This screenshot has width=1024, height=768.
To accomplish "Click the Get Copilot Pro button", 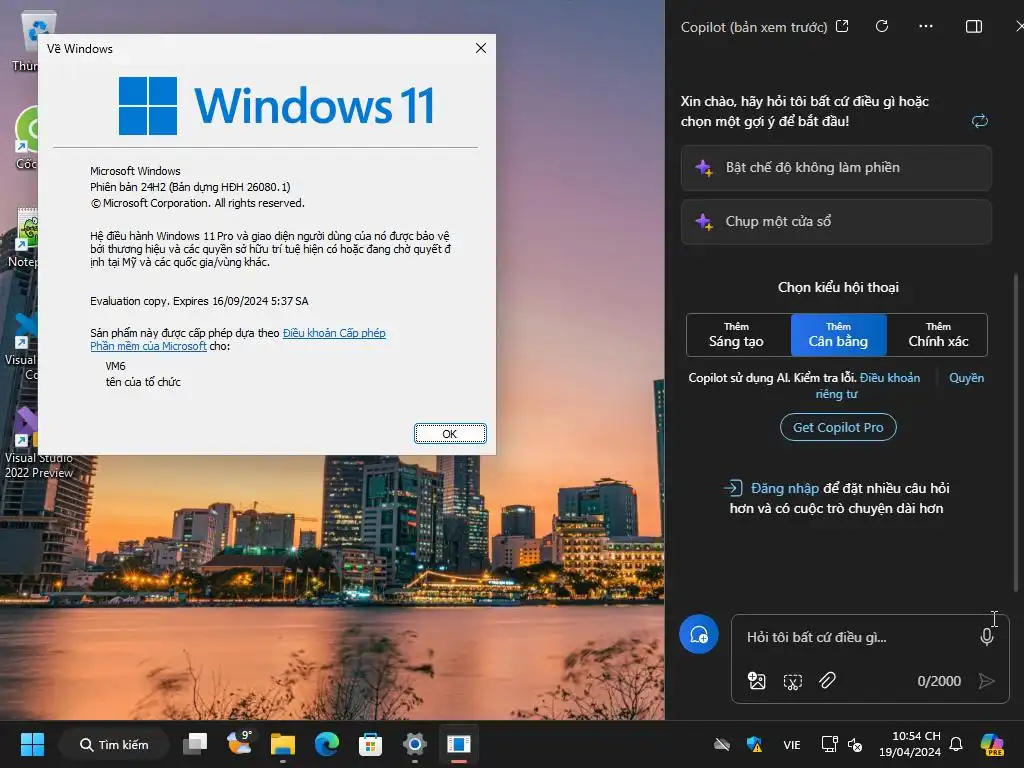I will click(x=838, y=428).
